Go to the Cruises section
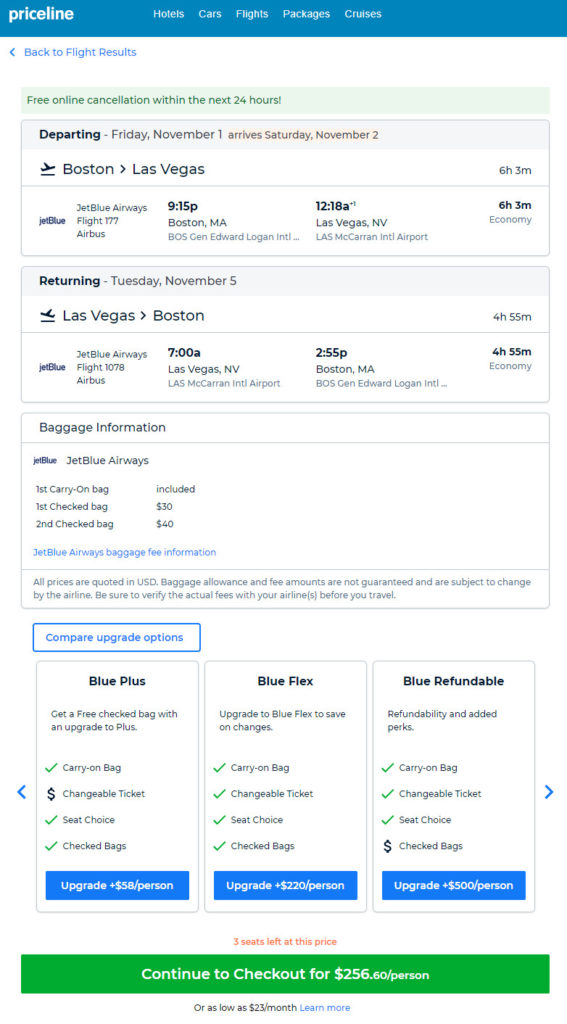 coord(363,14)
